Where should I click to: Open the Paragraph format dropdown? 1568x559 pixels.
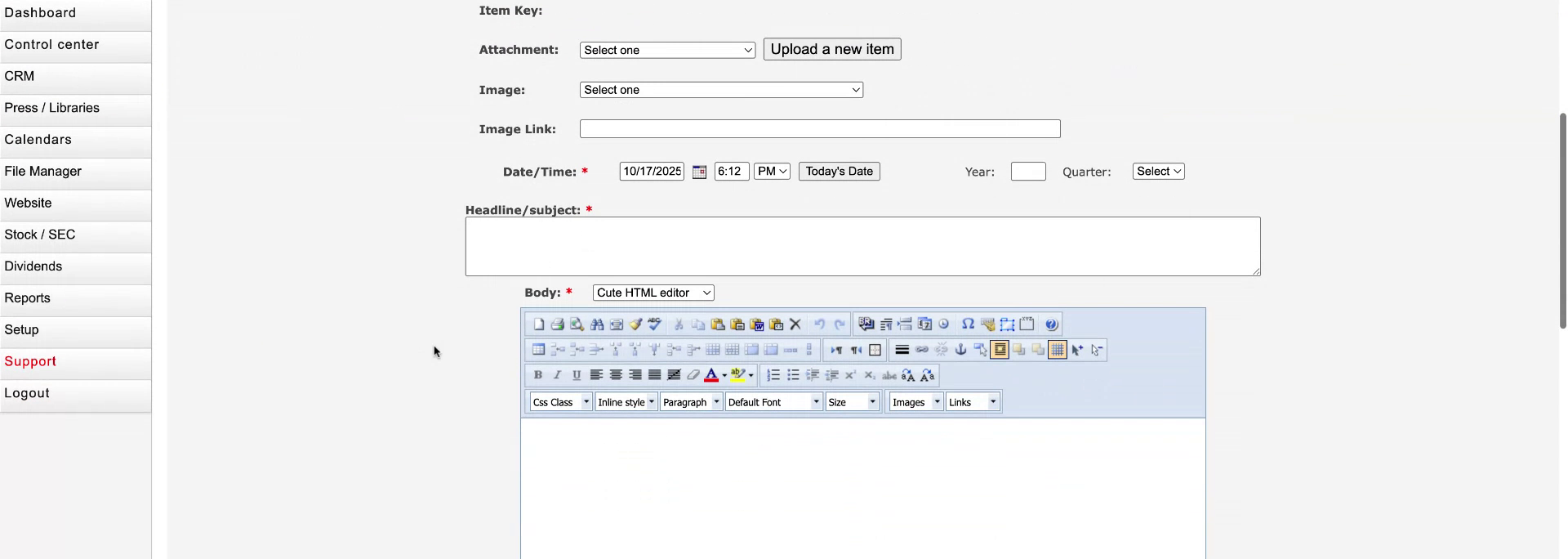tap(692, 402)
